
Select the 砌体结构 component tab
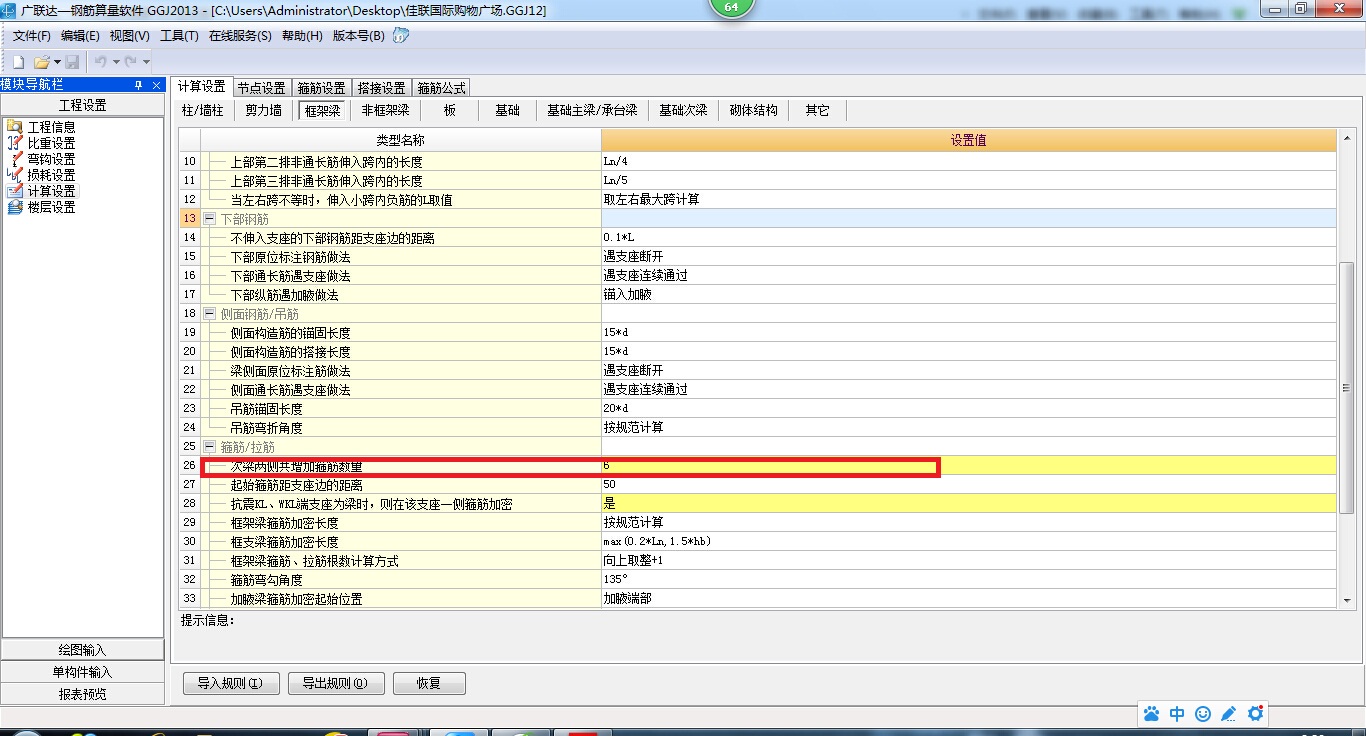(x=753, y=110)
